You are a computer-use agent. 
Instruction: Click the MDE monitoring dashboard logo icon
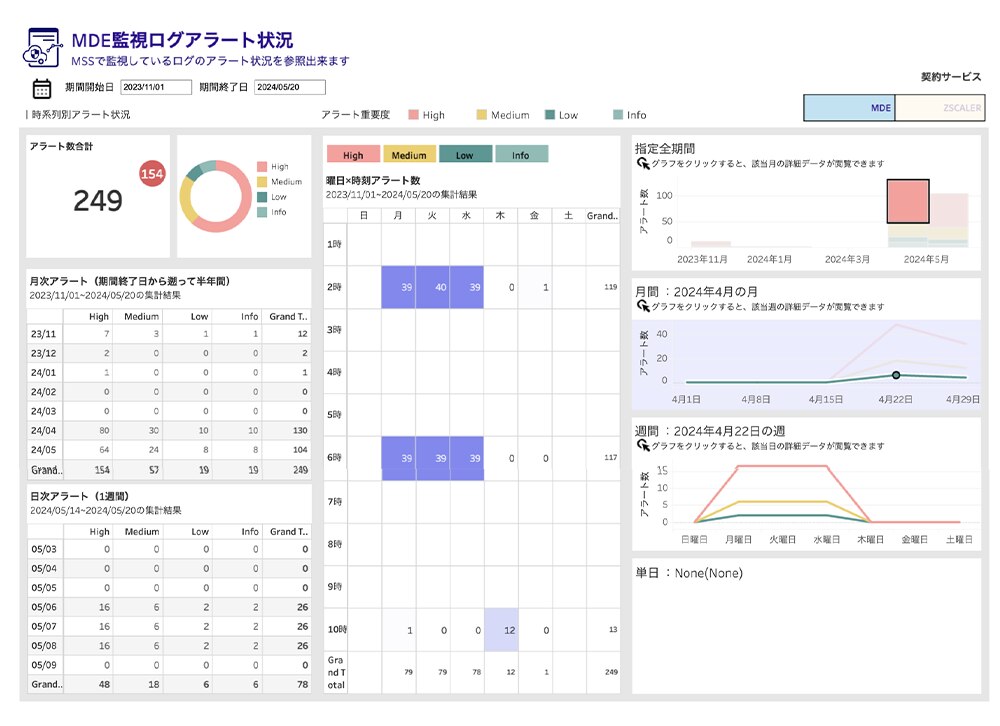pyautogui.click(x=42, y=48)
